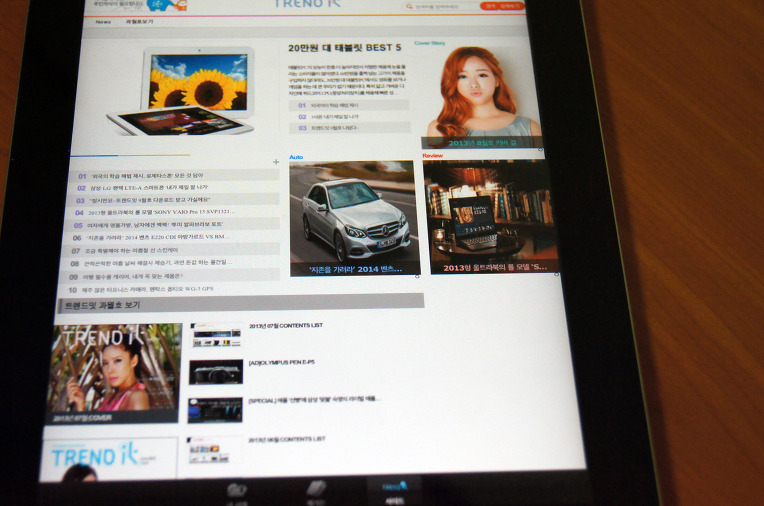Open the 2013형 울트라북 laptop review image
Image resolution: width=764 pixels, height=506 pixels.
pos(491,216)
